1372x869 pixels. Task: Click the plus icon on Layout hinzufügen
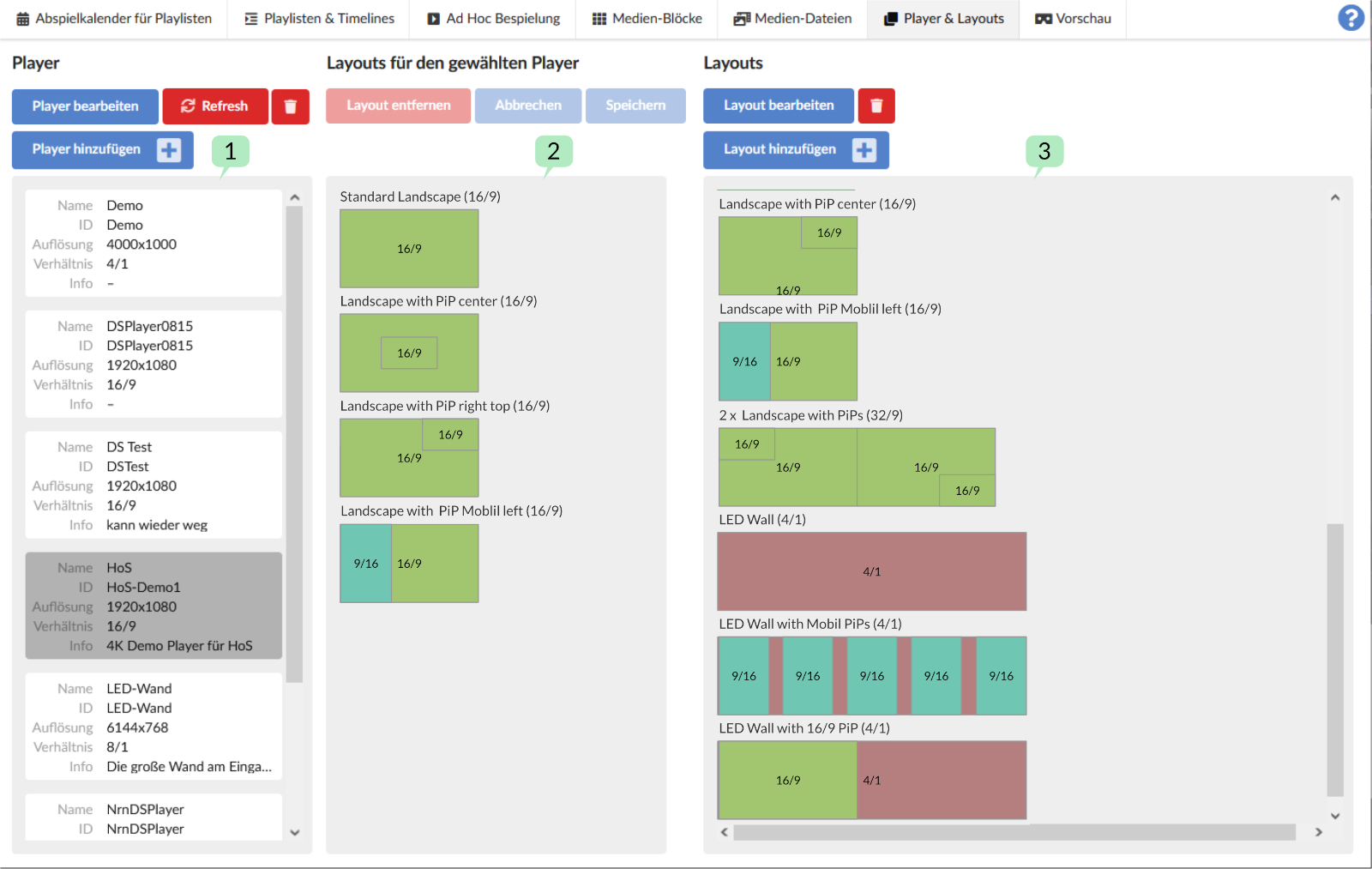[864, 150]
